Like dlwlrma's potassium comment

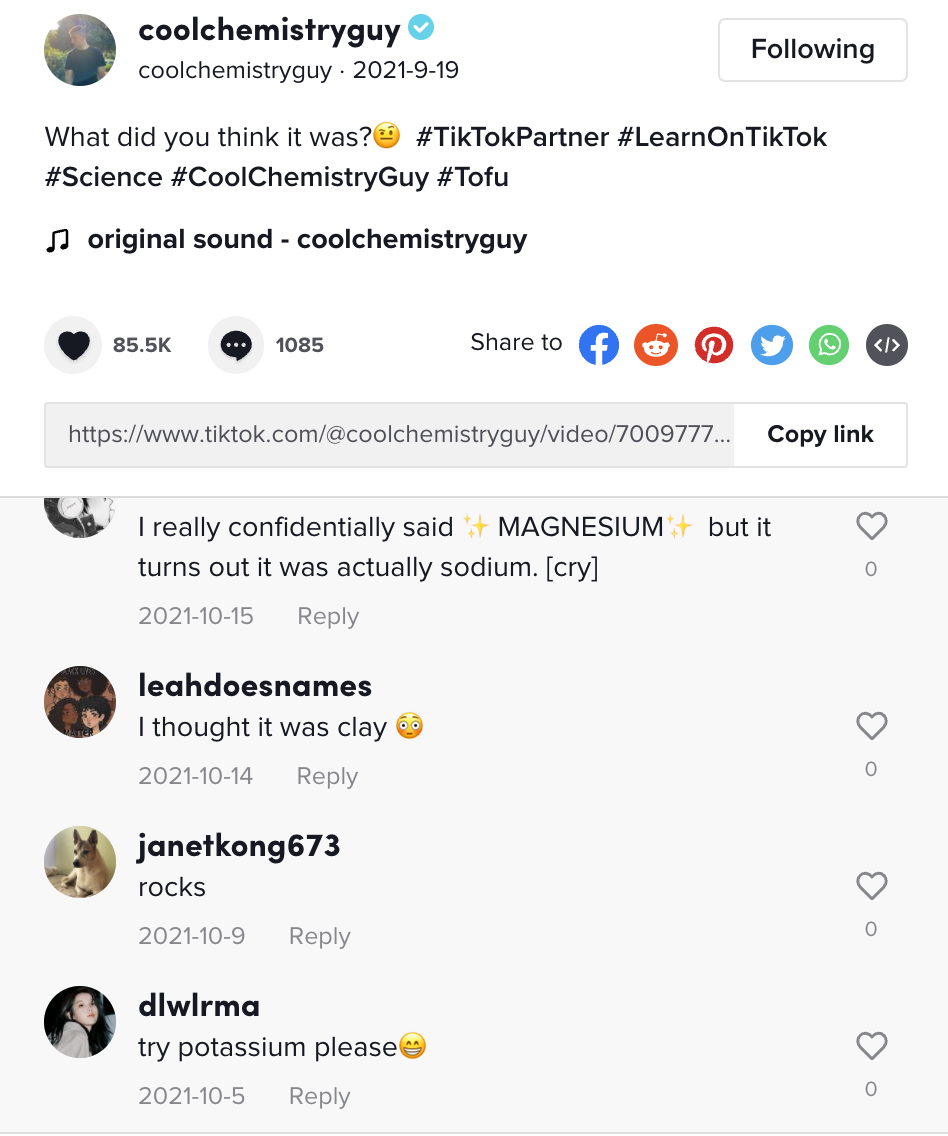pyautogui.click(x=872, y=1046)
